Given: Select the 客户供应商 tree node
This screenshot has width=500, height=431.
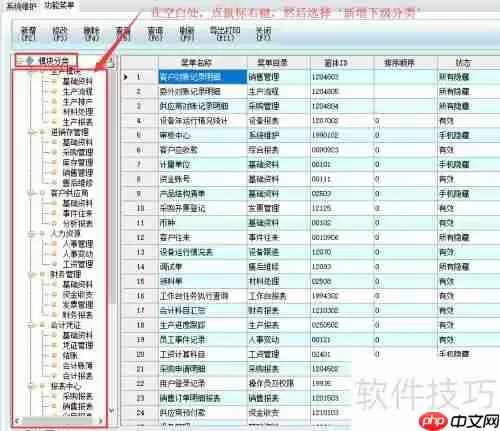Looking at the screenshot, I should tap(69, 193).
